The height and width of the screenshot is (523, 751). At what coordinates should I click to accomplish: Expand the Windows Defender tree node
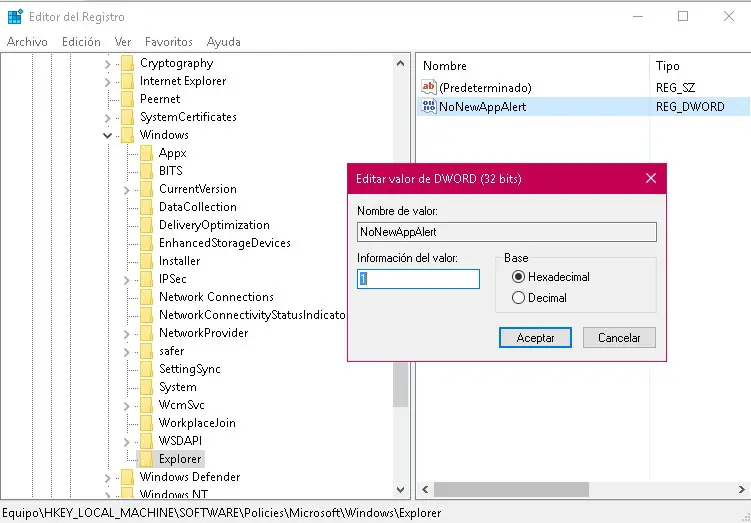point(107,478)
